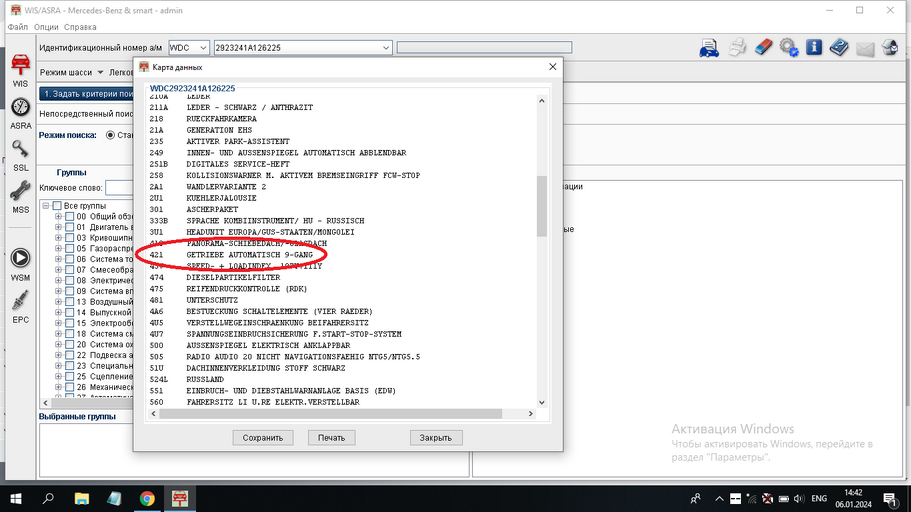Viewport: 911px width, 512px height.
Task: Select line 235 AKTIVER PARK-ASSISTENT
Action: click(x=220, y=142)
